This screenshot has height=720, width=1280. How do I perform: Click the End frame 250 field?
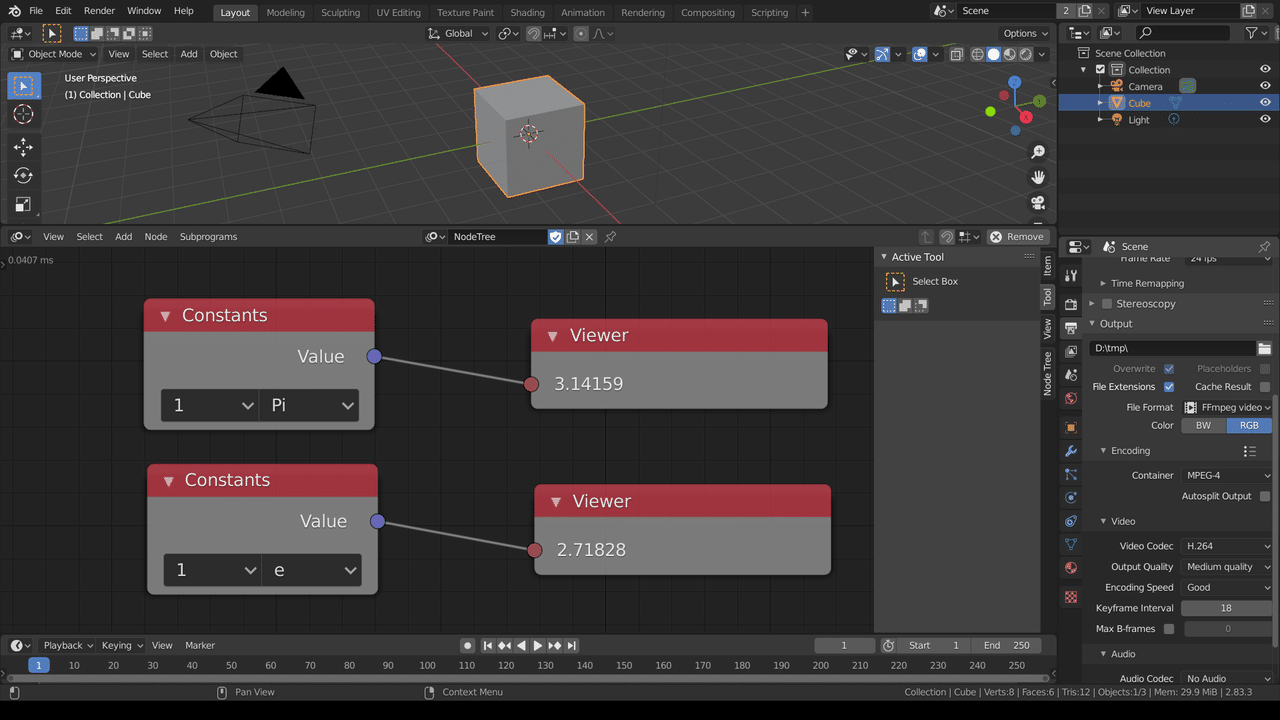coord(1006,646)
